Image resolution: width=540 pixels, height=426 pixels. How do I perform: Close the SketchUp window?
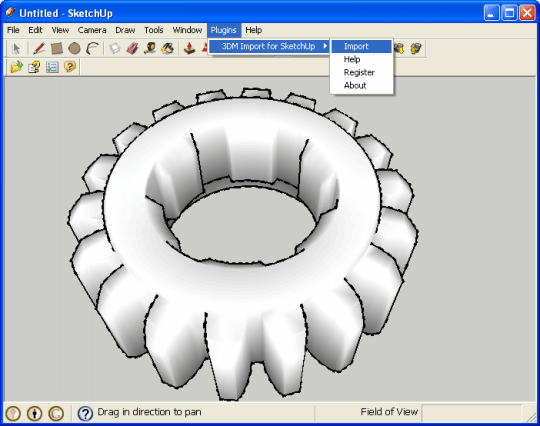coord(527,13)
